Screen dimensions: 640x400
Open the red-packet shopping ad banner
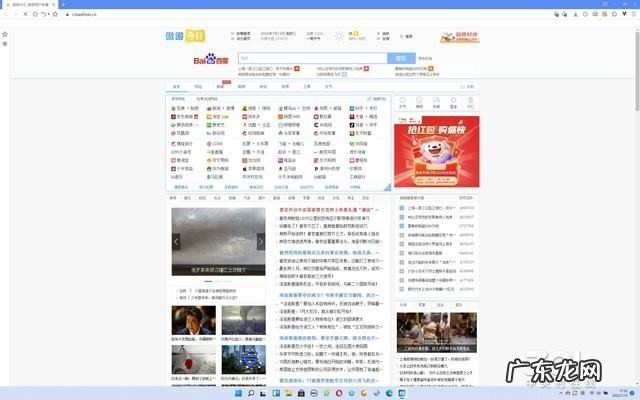[x=437, y=151]
